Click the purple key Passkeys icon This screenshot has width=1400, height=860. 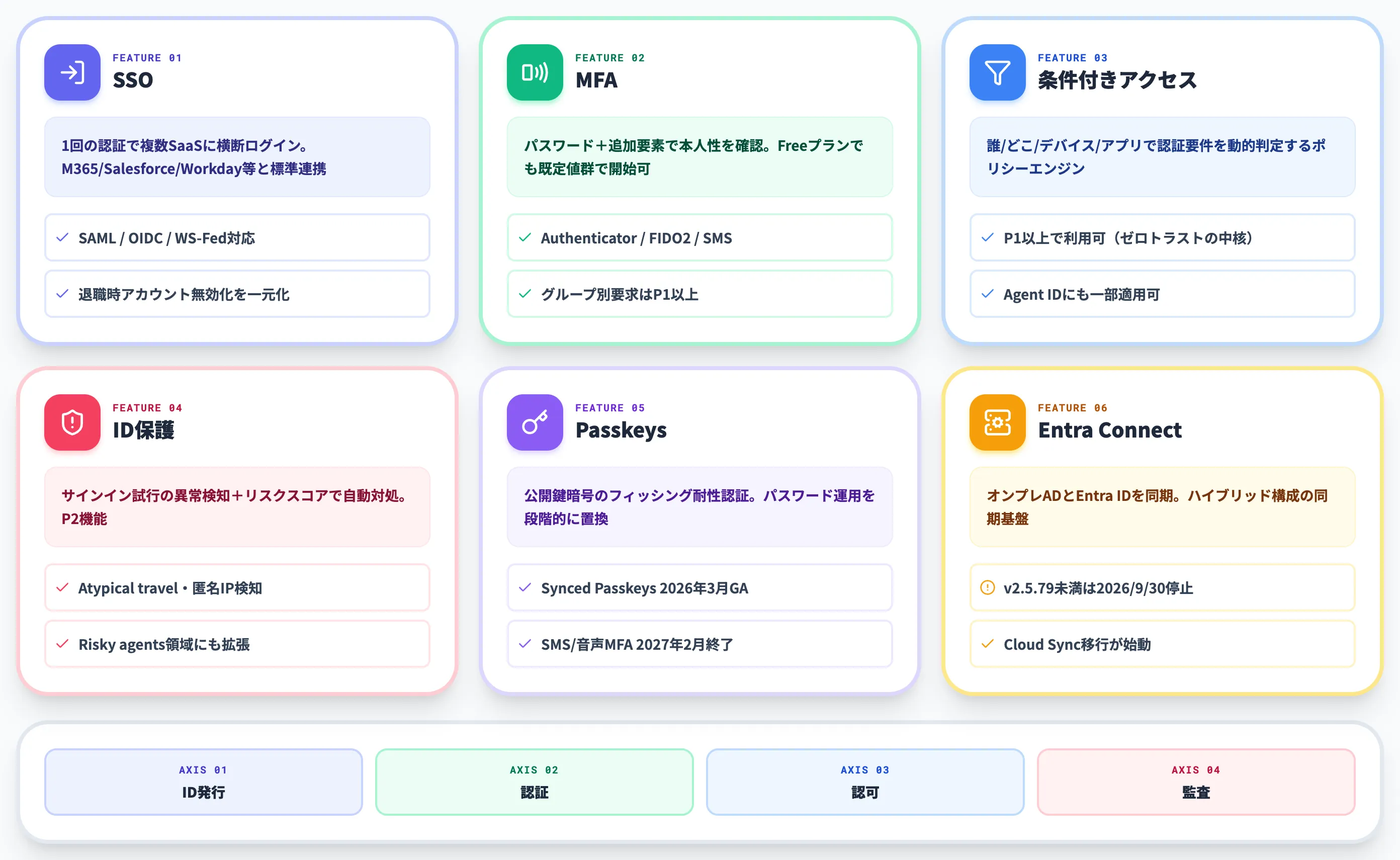[535, 422]
